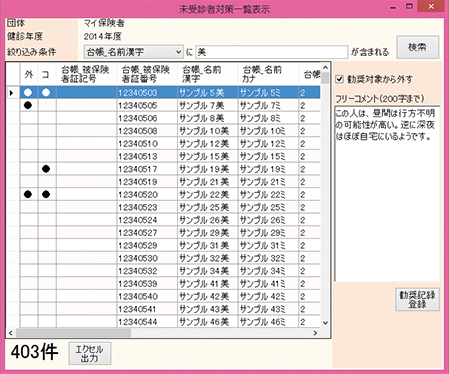Select cell 12340510
Screen dimensions: 449x374
(x=147, y=144)
